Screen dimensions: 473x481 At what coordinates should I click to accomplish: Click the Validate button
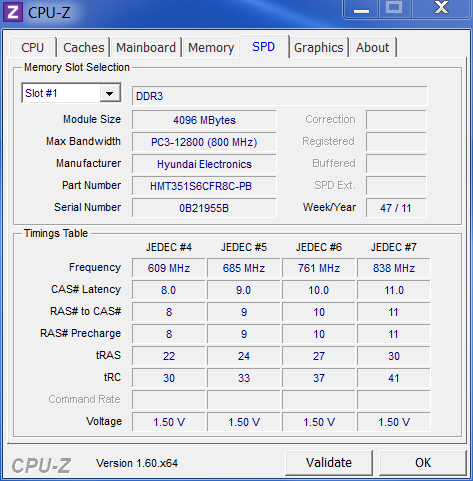click(x=329, y=463)
